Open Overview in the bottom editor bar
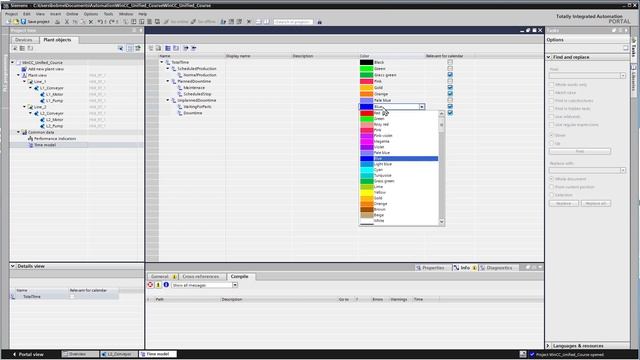Screen dimensions: 640x360 point(80,354)
